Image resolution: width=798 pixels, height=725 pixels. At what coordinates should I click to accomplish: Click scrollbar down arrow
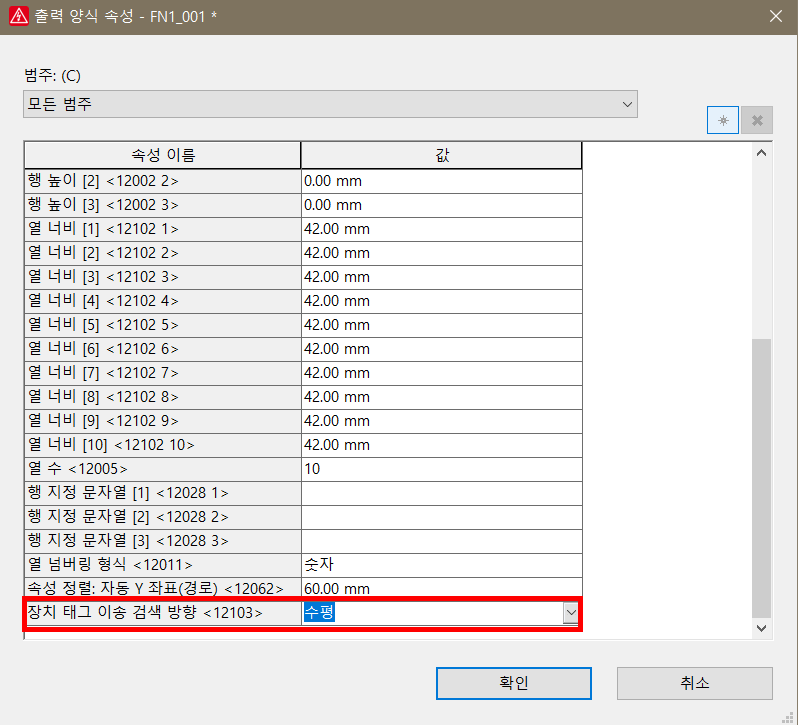(761, 628)
